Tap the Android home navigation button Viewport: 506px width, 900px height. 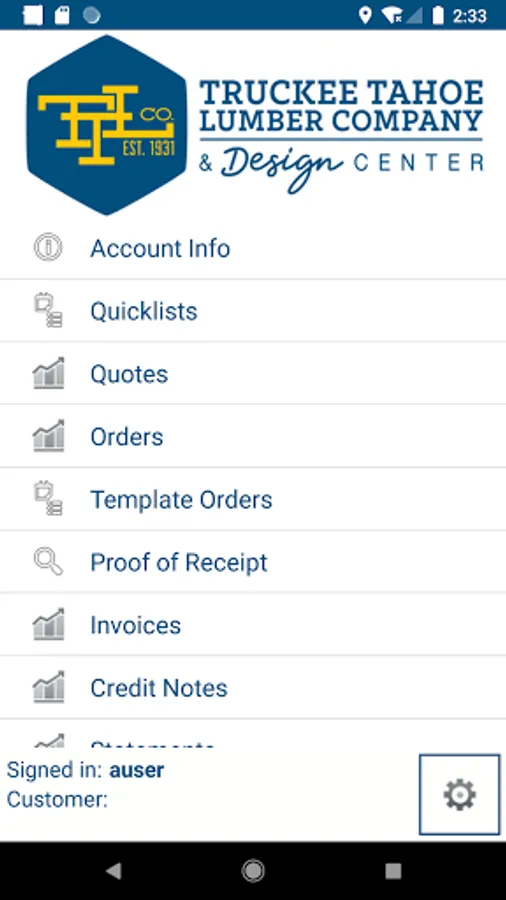[253, 871]
